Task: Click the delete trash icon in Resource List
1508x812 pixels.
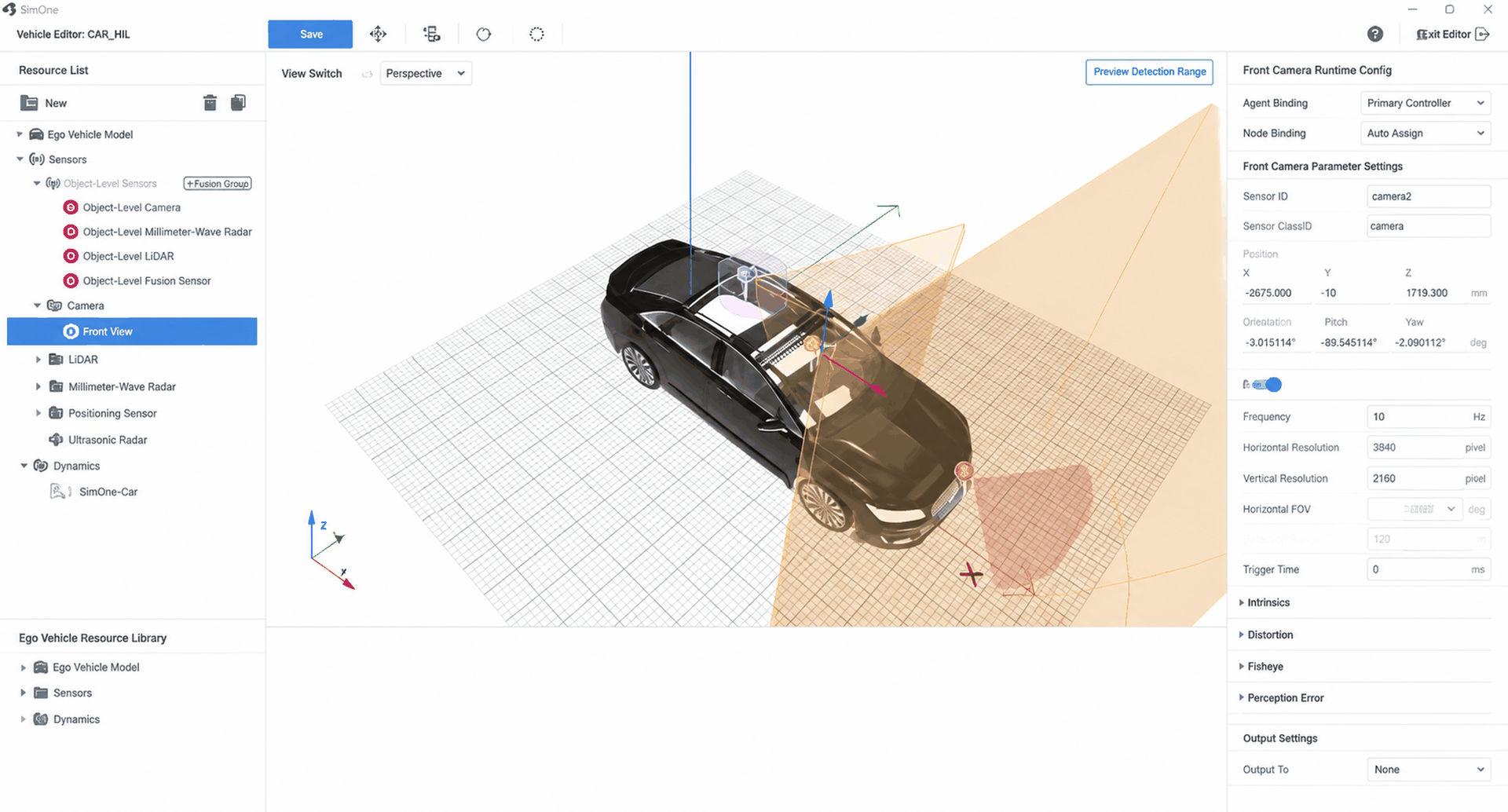Action: click(210, 103)
